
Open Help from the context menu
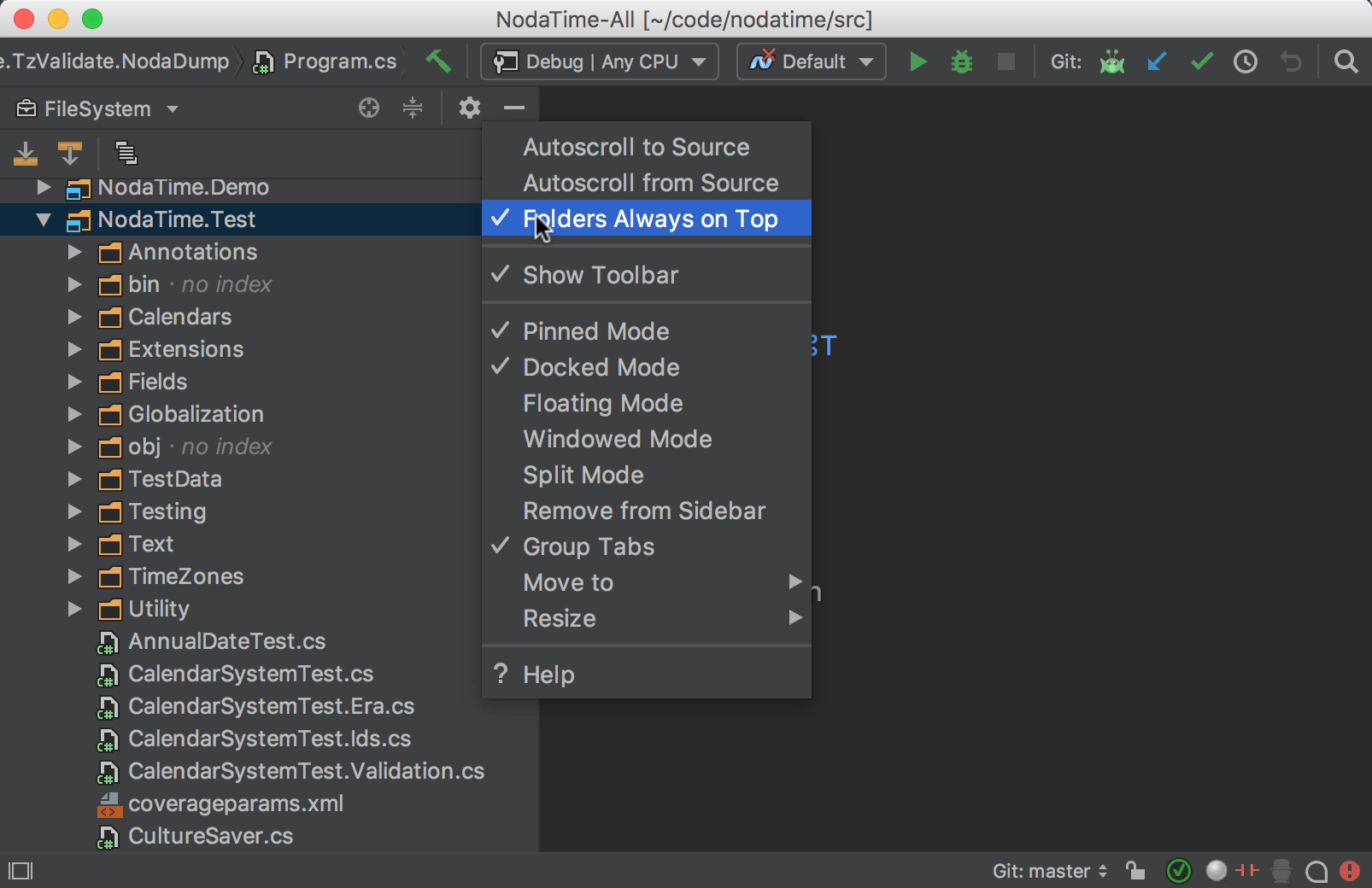647,675
